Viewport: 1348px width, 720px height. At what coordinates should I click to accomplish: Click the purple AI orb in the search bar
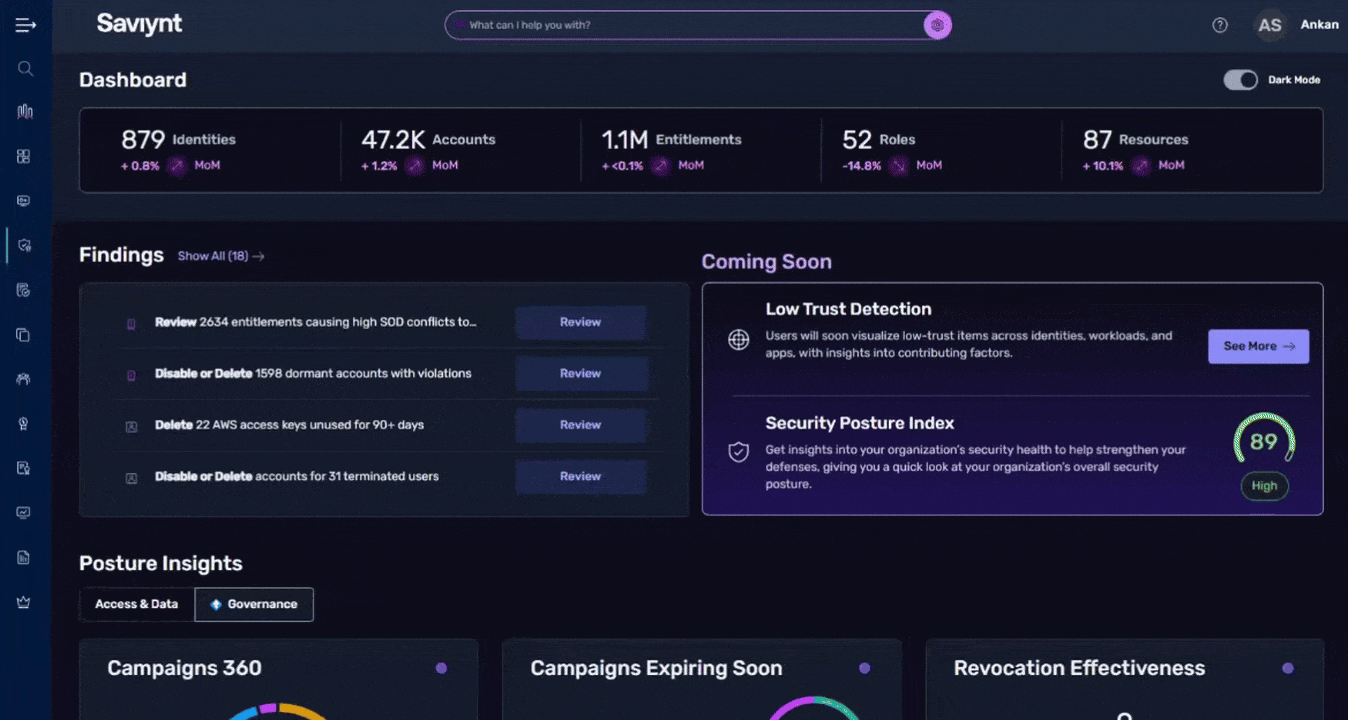pos(937,25)
